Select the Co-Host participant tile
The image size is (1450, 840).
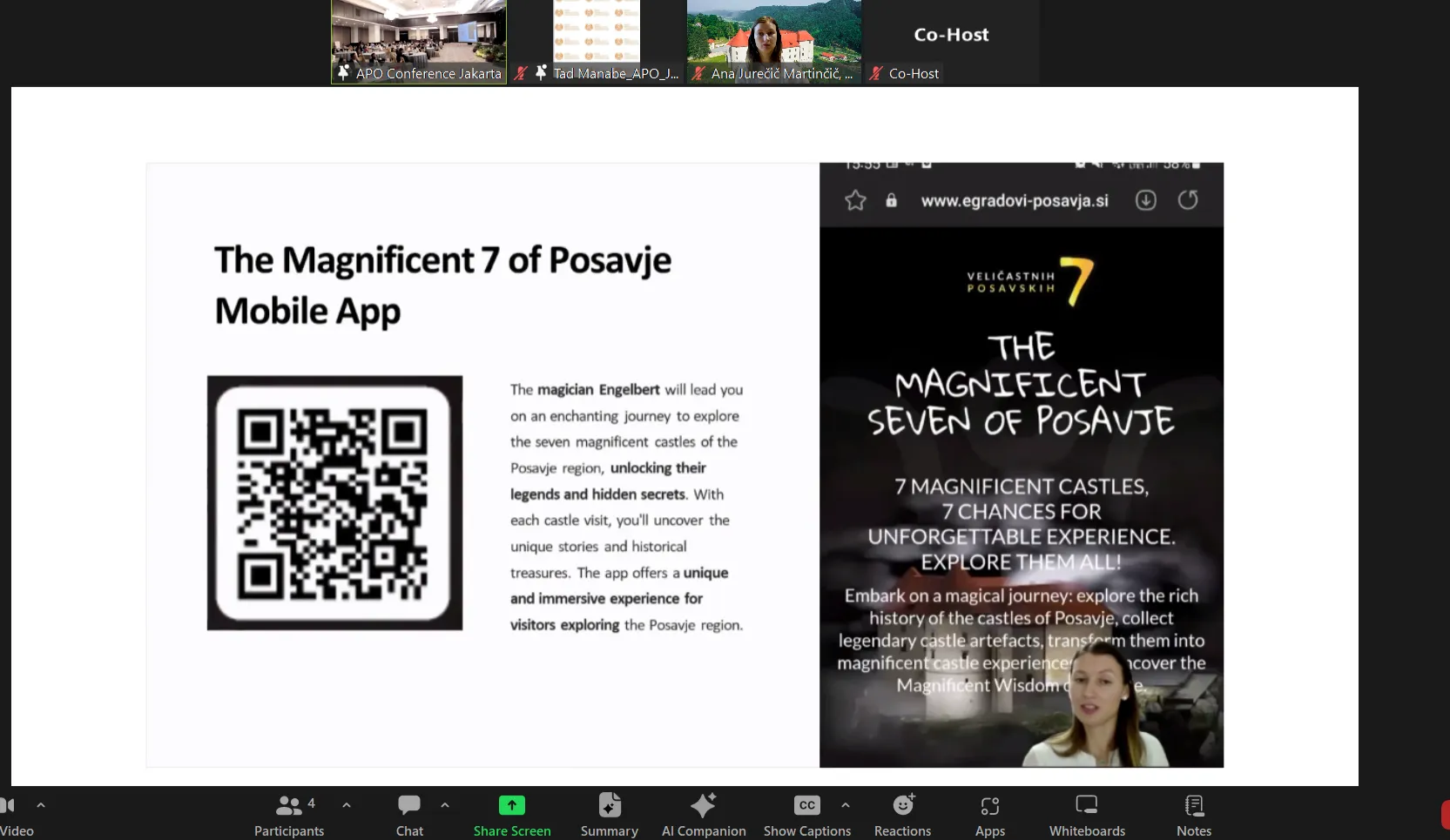[x=951, y=41]
